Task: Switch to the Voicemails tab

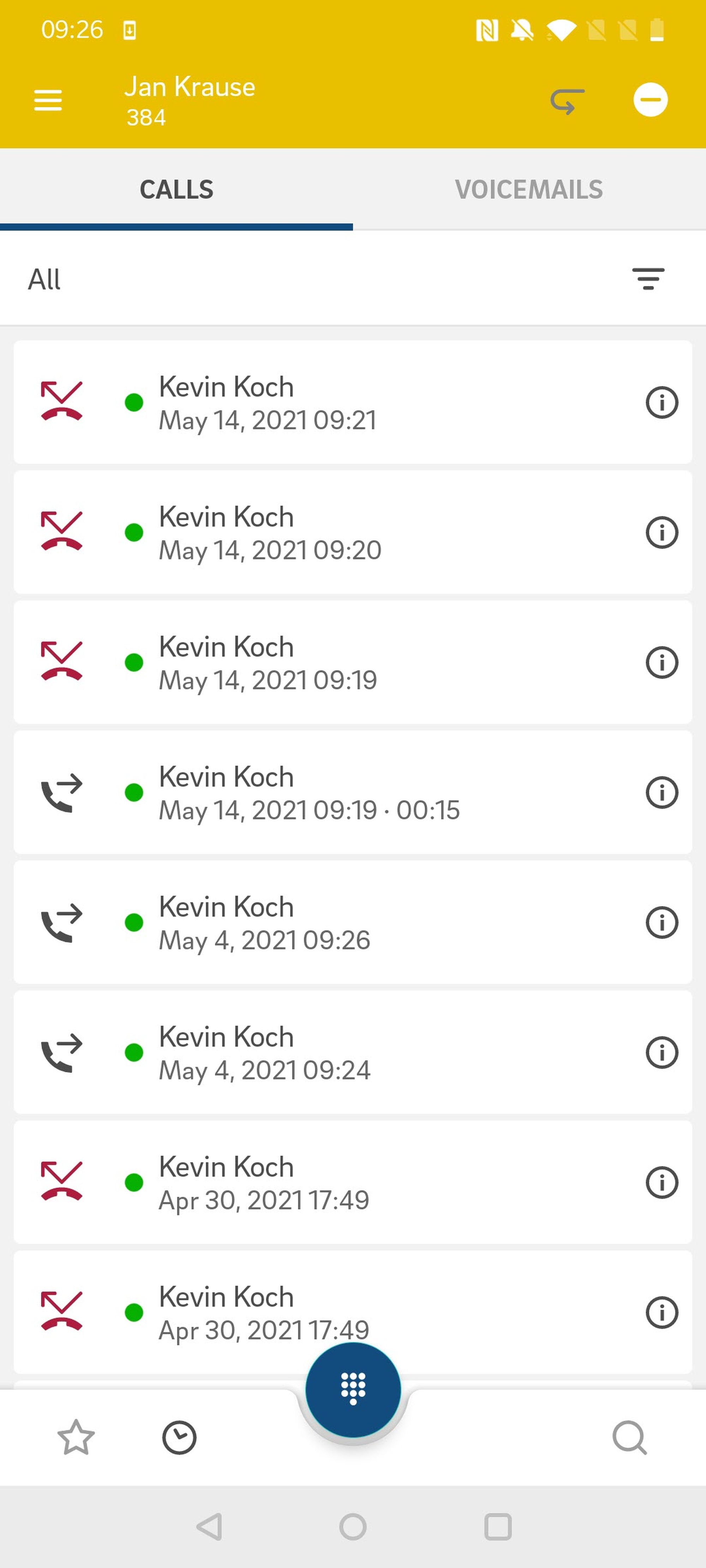Action: pos(529,190)
